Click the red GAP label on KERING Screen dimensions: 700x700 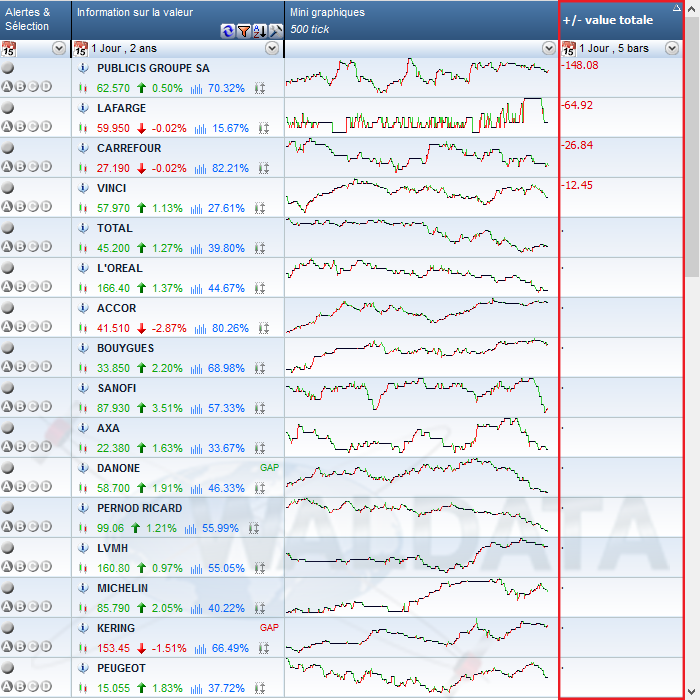click(269, 628)
